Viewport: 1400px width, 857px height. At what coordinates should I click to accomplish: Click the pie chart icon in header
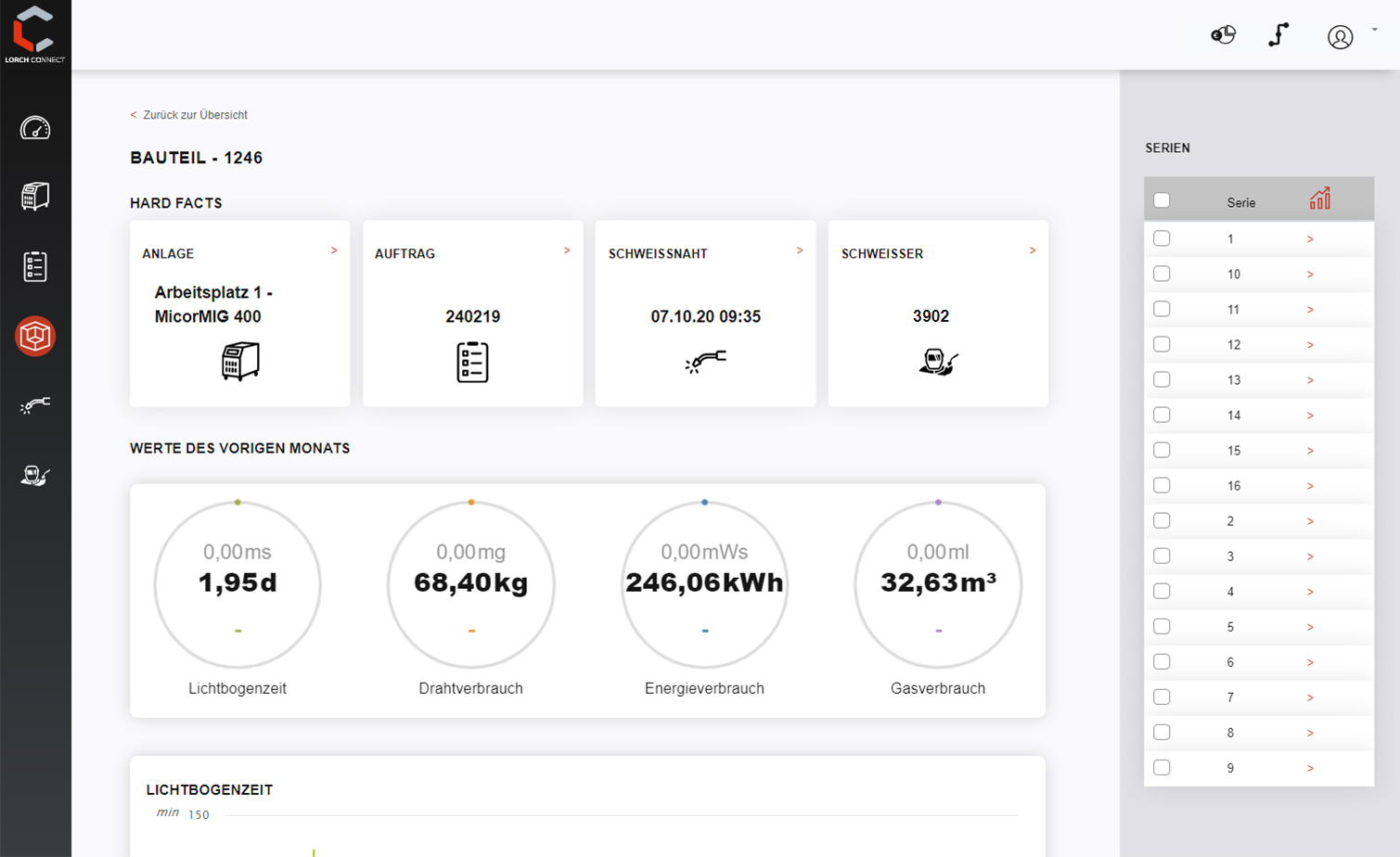1224,35
